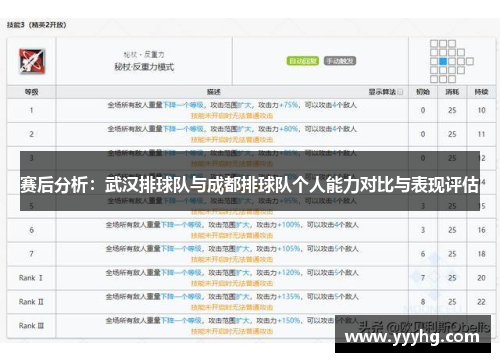Click the 等级 column header
500x362 pixels.
[32, 92]
